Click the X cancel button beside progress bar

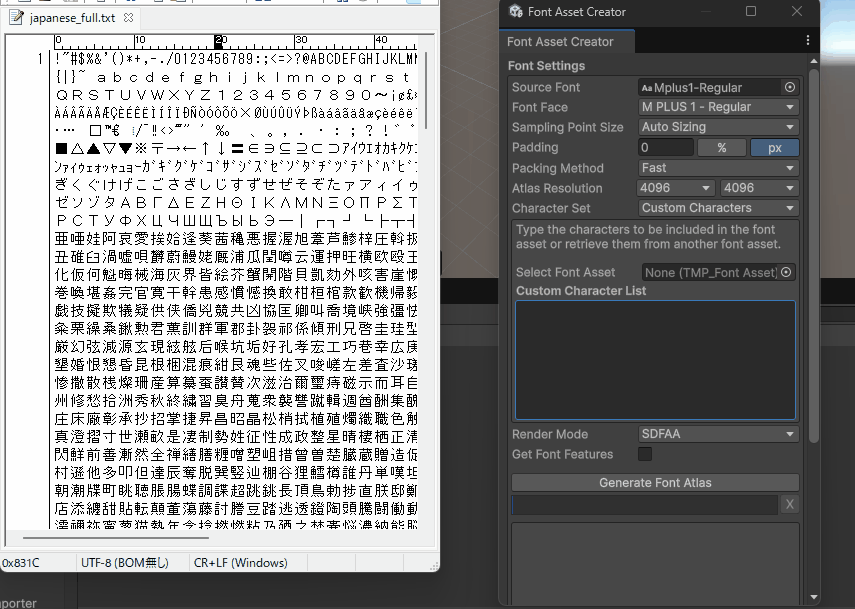tap(789, 505)
